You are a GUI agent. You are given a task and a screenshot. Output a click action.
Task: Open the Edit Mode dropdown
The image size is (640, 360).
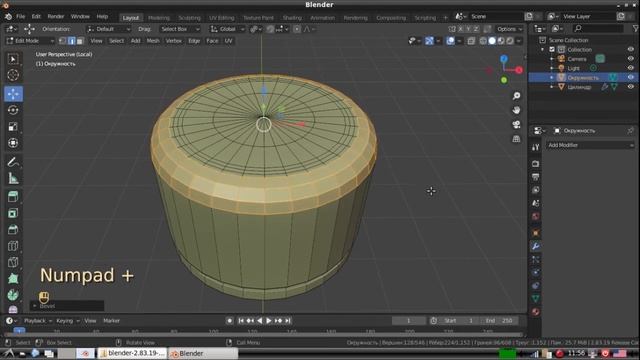[30, 41]
